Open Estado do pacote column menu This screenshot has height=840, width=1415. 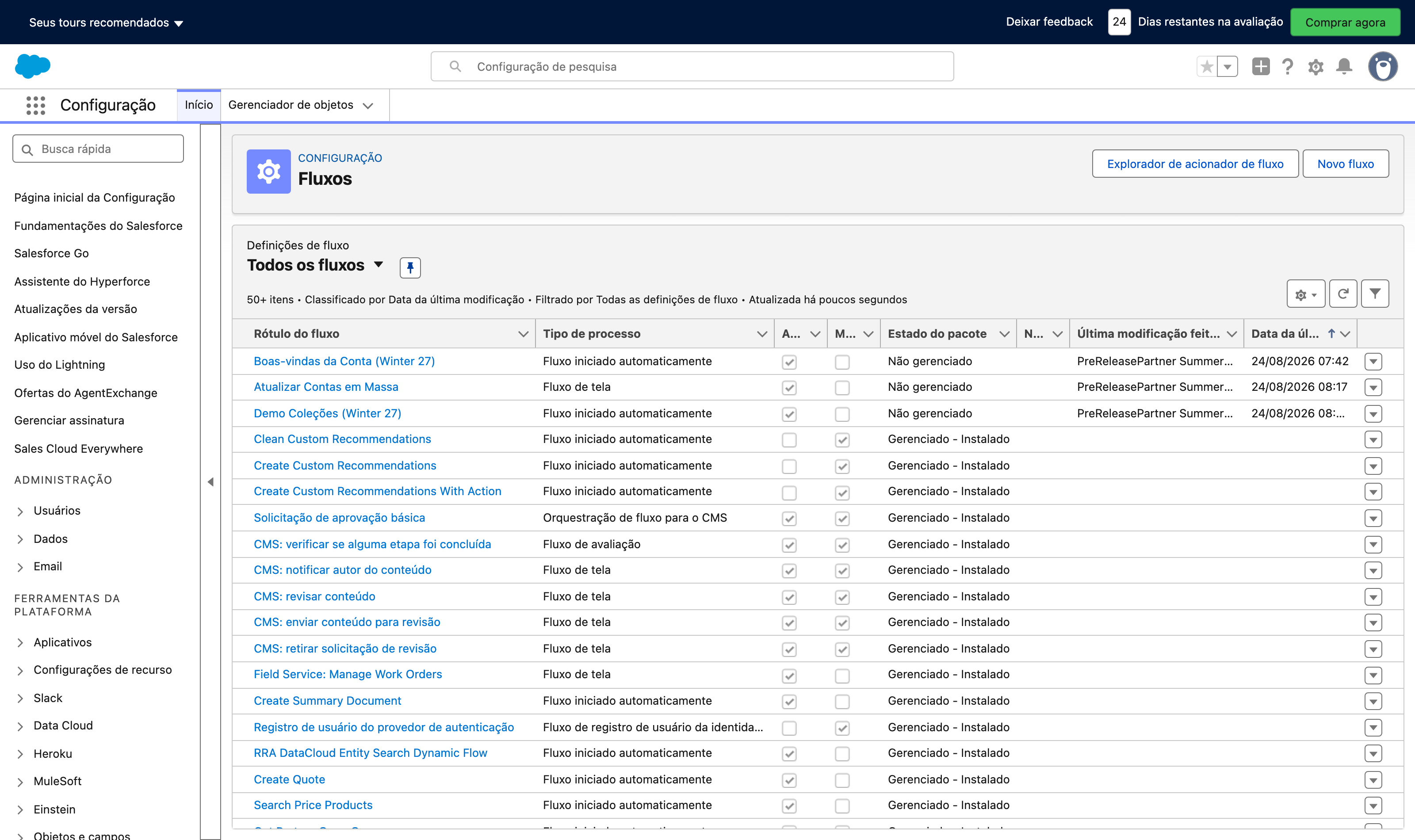[x=1004, y=334]
